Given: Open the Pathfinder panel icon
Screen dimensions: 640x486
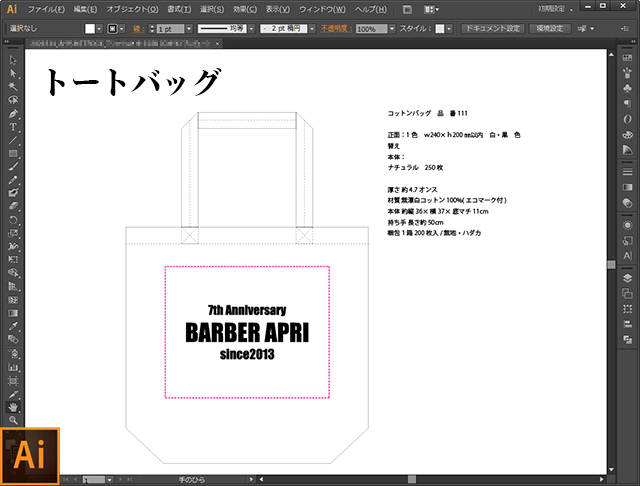Looking at the screenshot, I should click(x=627, y=339).
